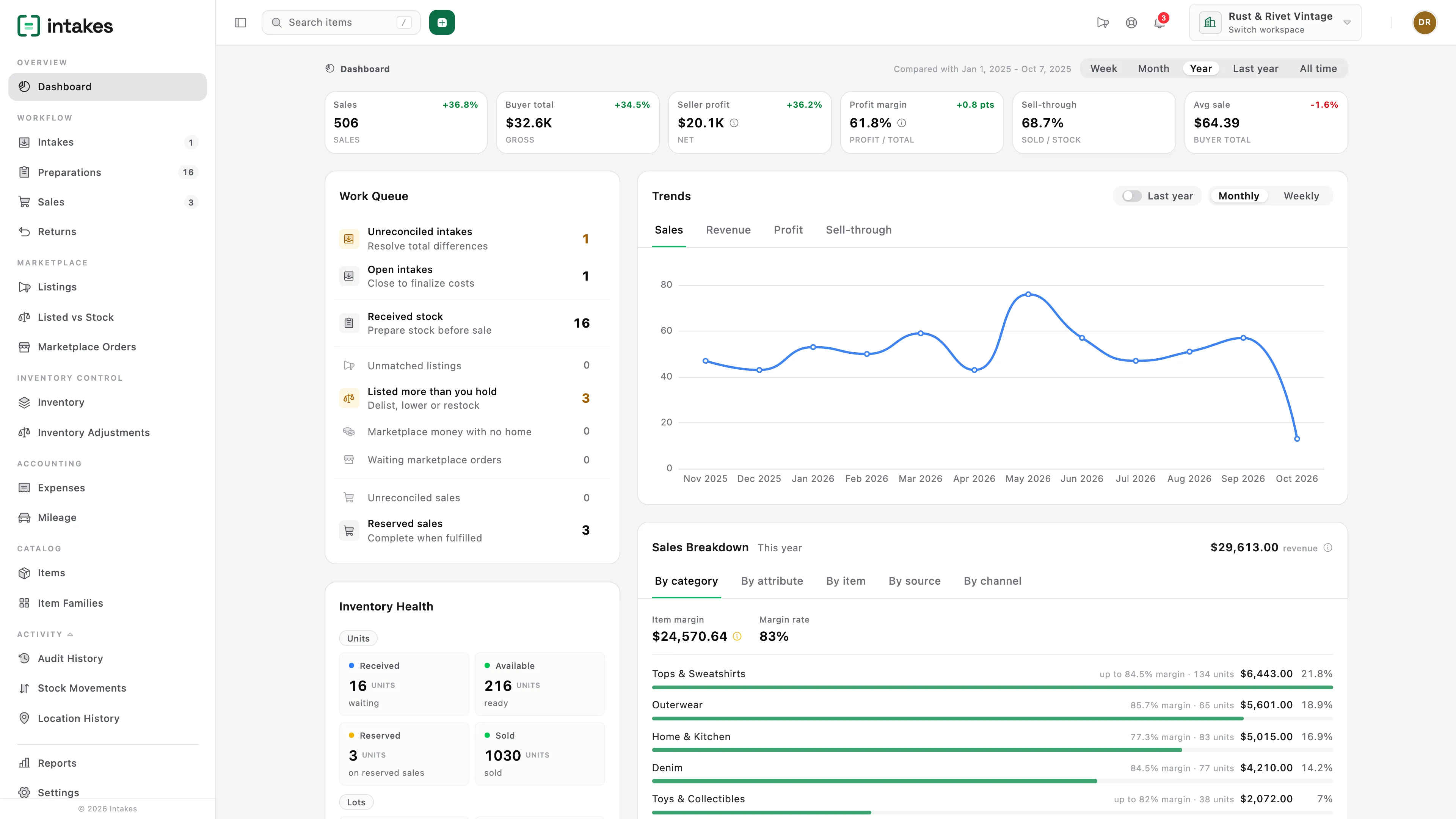This screenshot has height=819, width=1456.
Task: Open Preparations in the sidebar
Action: point(107,173)
